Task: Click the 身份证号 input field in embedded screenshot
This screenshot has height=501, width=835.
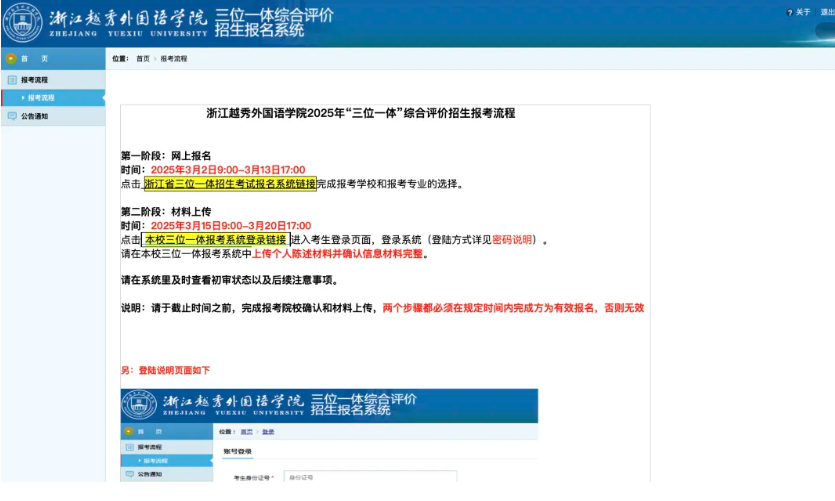Action: tap(370, 477)
